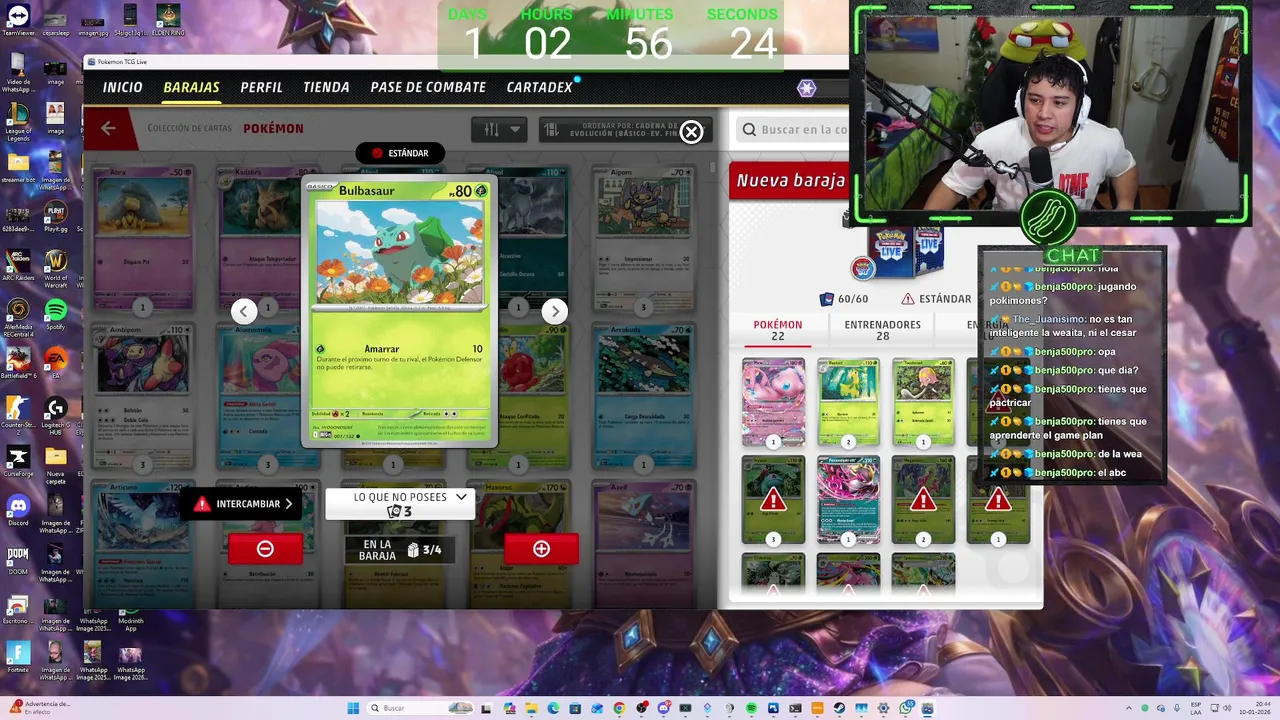Click the Nueva baraja title
The width and height of the screenshot is (1280, 720).
coord(790,180)
